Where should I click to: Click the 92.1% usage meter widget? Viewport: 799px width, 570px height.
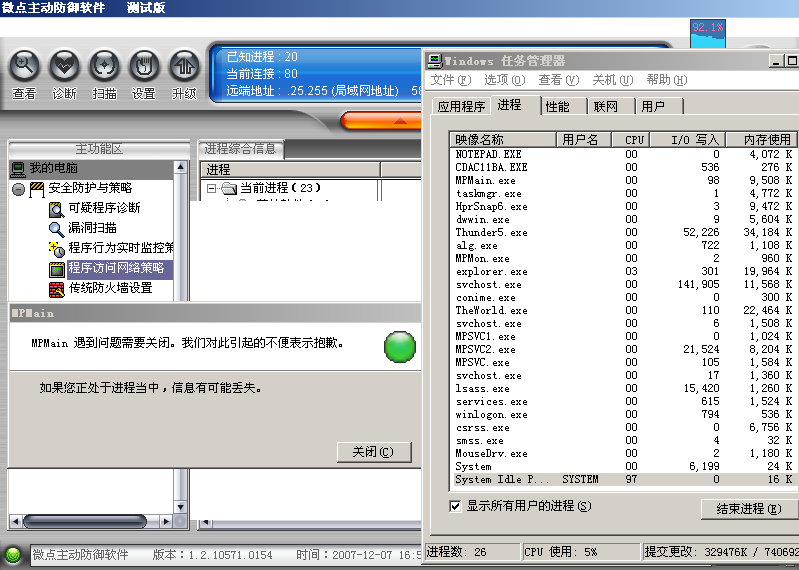click(708, 34)
